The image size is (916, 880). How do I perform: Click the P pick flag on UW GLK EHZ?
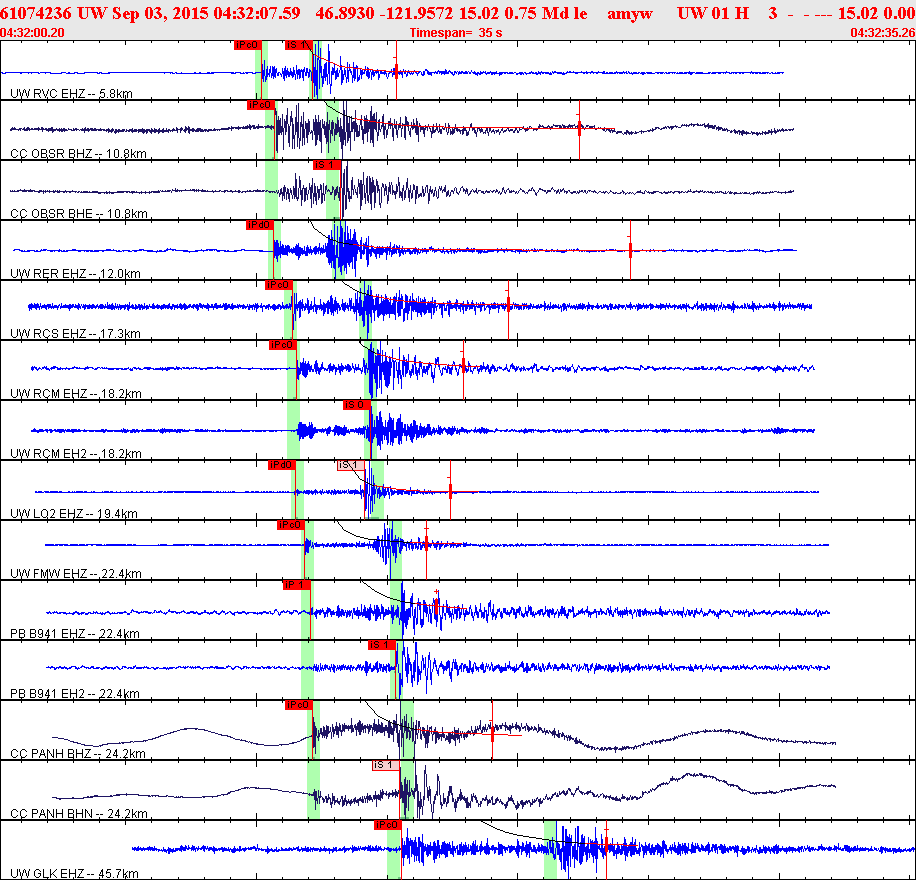[x=387, y=825]
